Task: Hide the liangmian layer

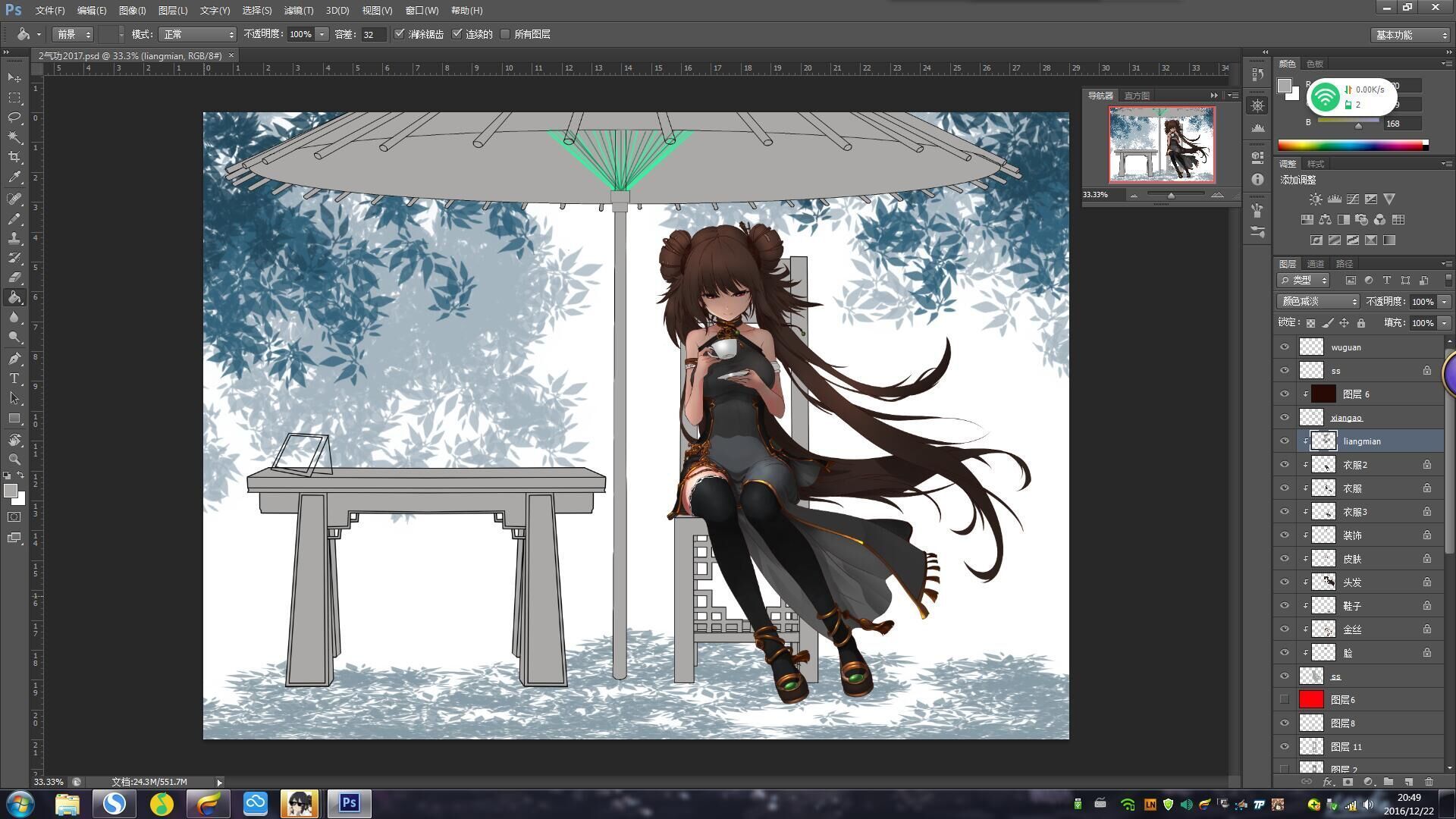Action: tap(1285, 441)
